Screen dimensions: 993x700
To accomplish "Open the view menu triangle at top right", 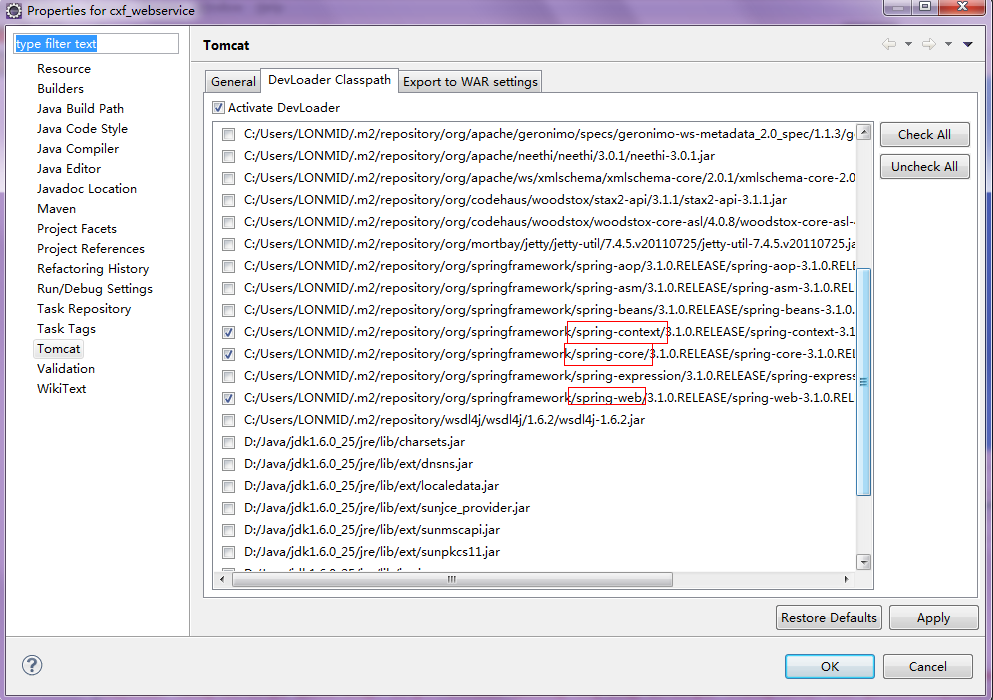I will (968, 44).
